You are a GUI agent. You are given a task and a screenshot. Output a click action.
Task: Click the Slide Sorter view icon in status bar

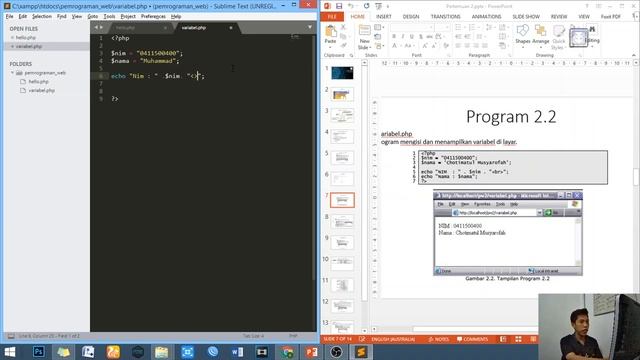click(x=518, y=339)
